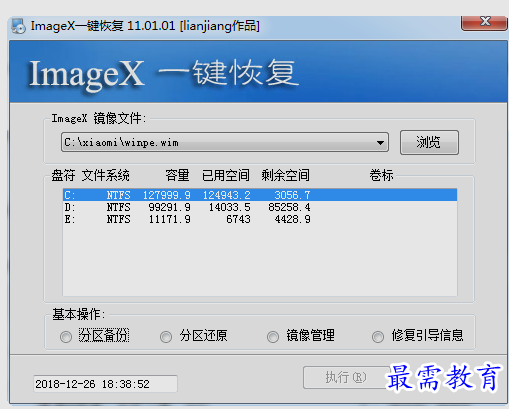Click the 11171.9 capacity value

[170, 219]
